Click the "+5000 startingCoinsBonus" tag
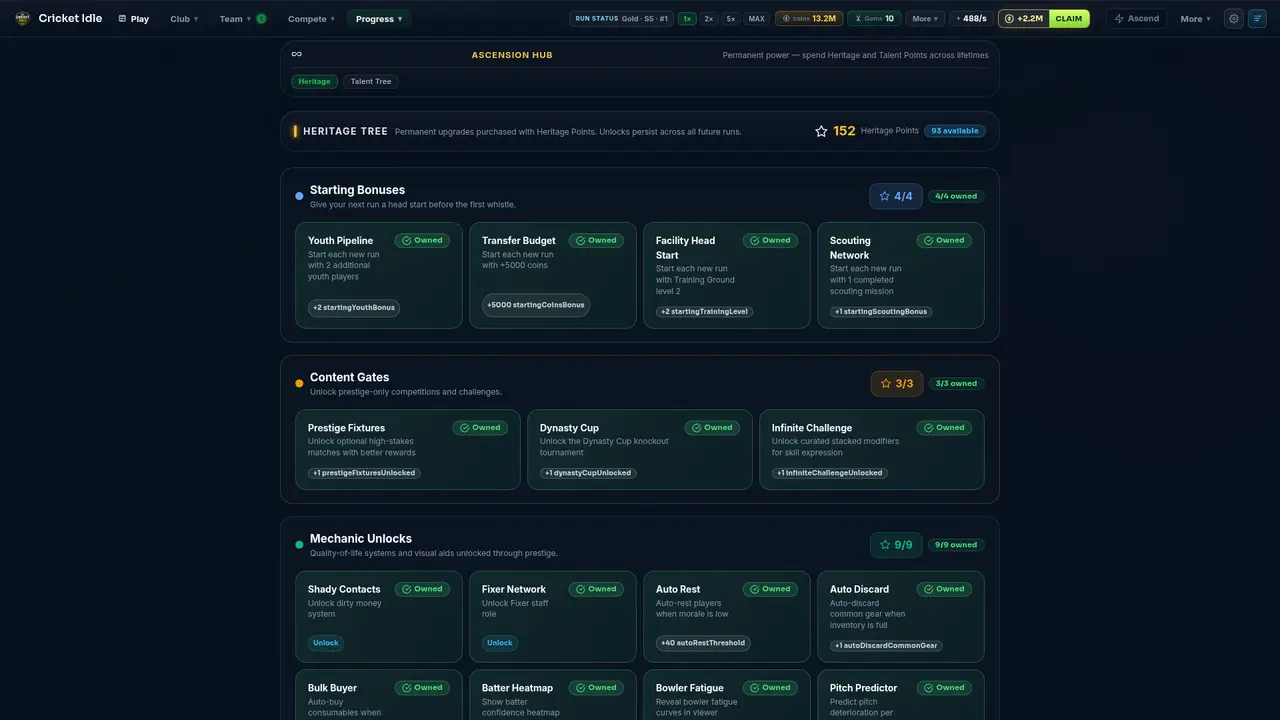The width and height of the screenshot is (1280, 720). 536,305
